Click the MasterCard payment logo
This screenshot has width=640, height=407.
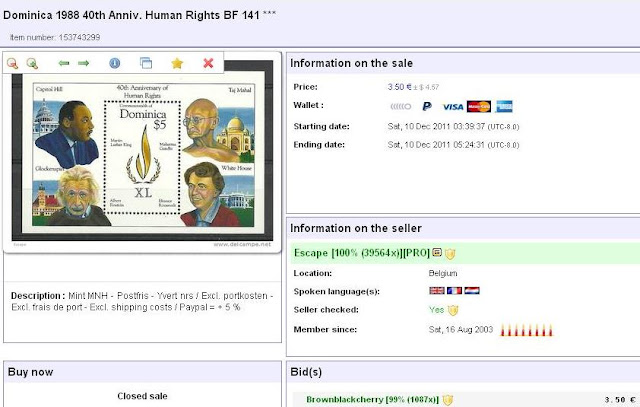coord(479,107)
